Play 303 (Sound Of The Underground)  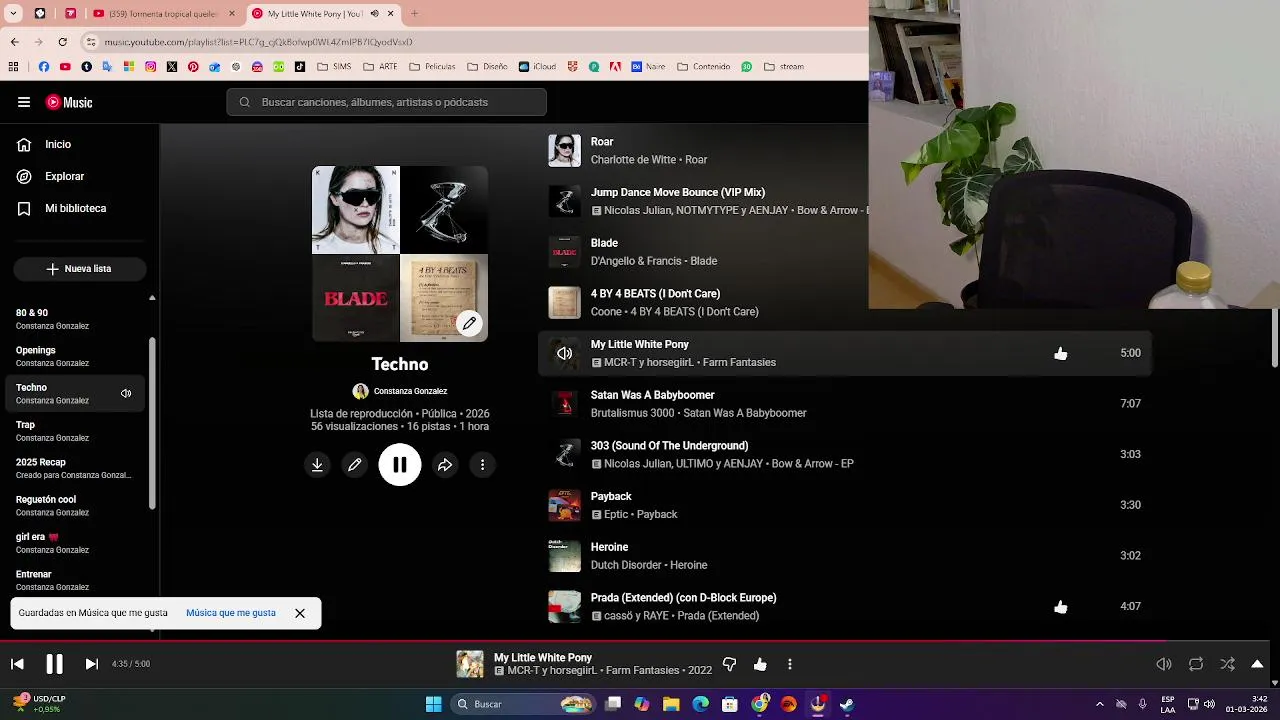[x=669, y=446]
